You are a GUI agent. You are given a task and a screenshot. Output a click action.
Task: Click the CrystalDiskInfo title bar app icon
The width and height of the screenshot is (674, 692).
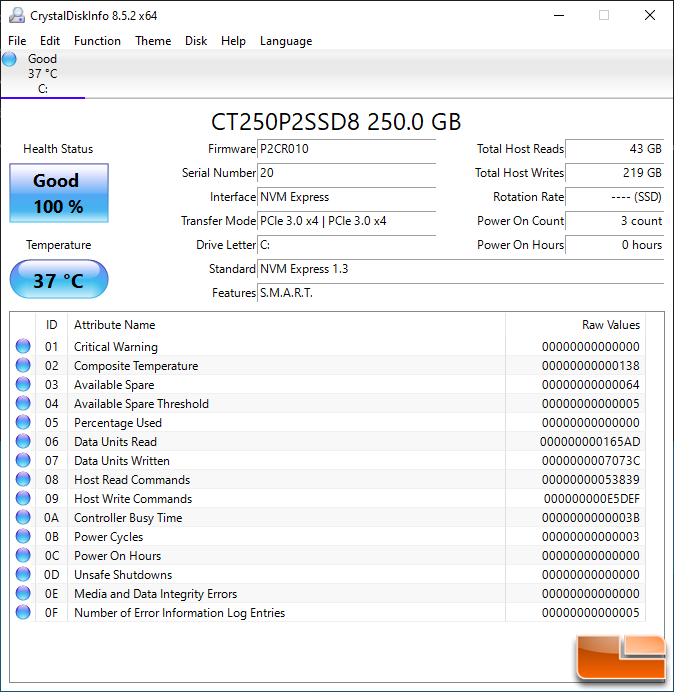click(x=17, y=15)
